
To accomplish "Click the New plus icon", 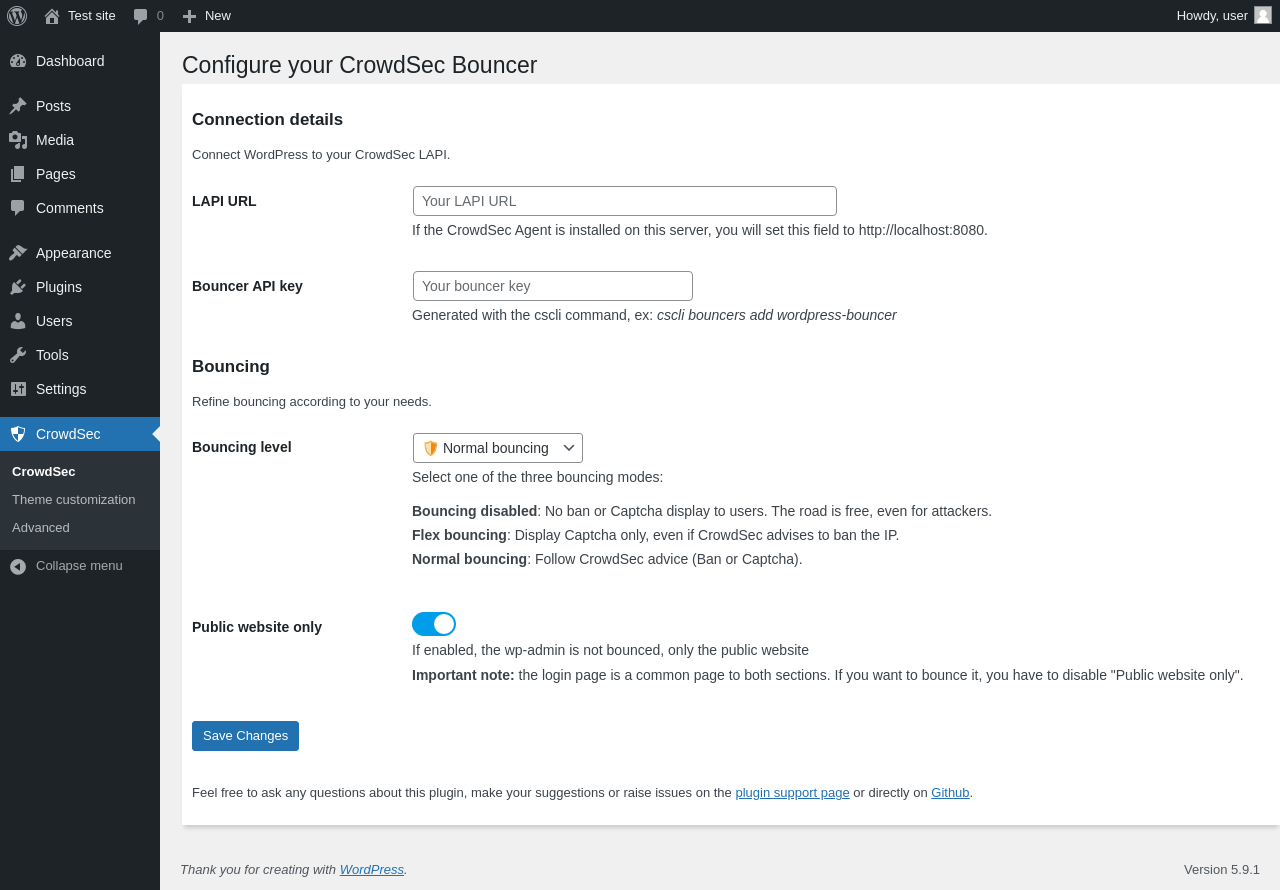I will [x=189, y=16].
